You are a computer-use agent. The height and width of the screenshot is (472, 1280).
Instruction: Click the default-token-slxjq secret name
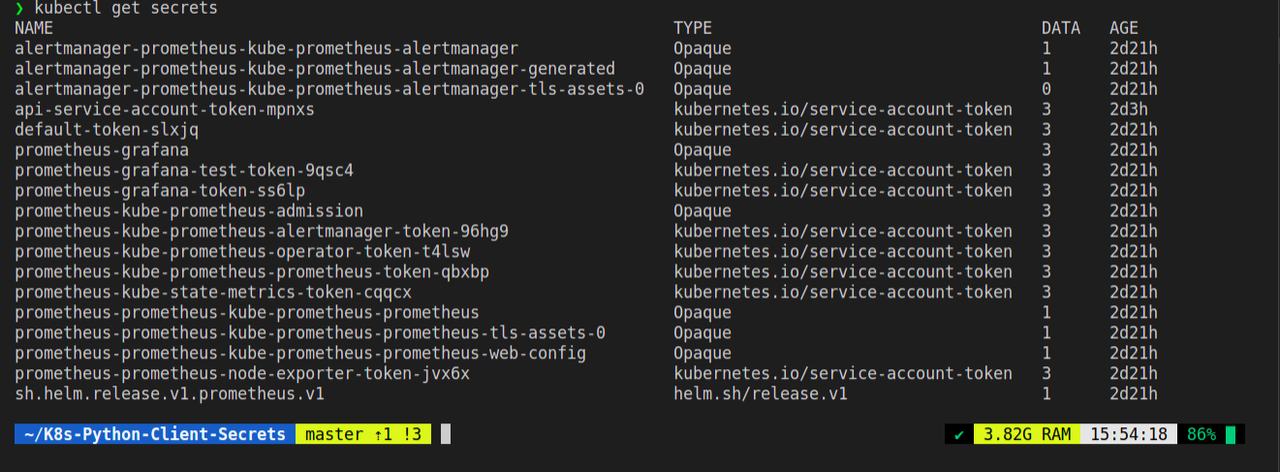coord(106,130)
